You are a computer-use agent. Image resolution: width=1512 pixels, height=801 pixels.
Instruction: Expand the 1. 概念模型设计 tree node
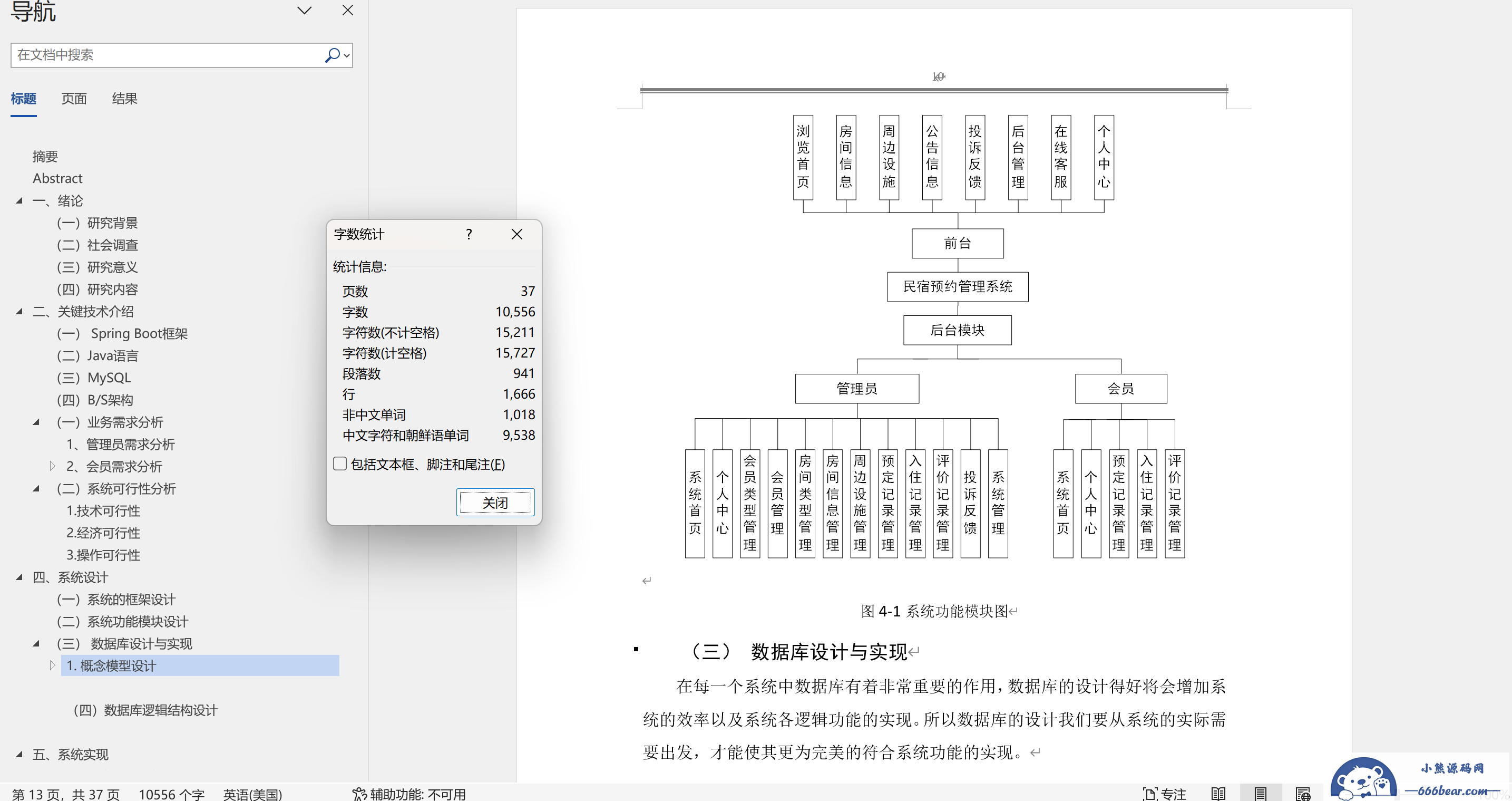52,665
